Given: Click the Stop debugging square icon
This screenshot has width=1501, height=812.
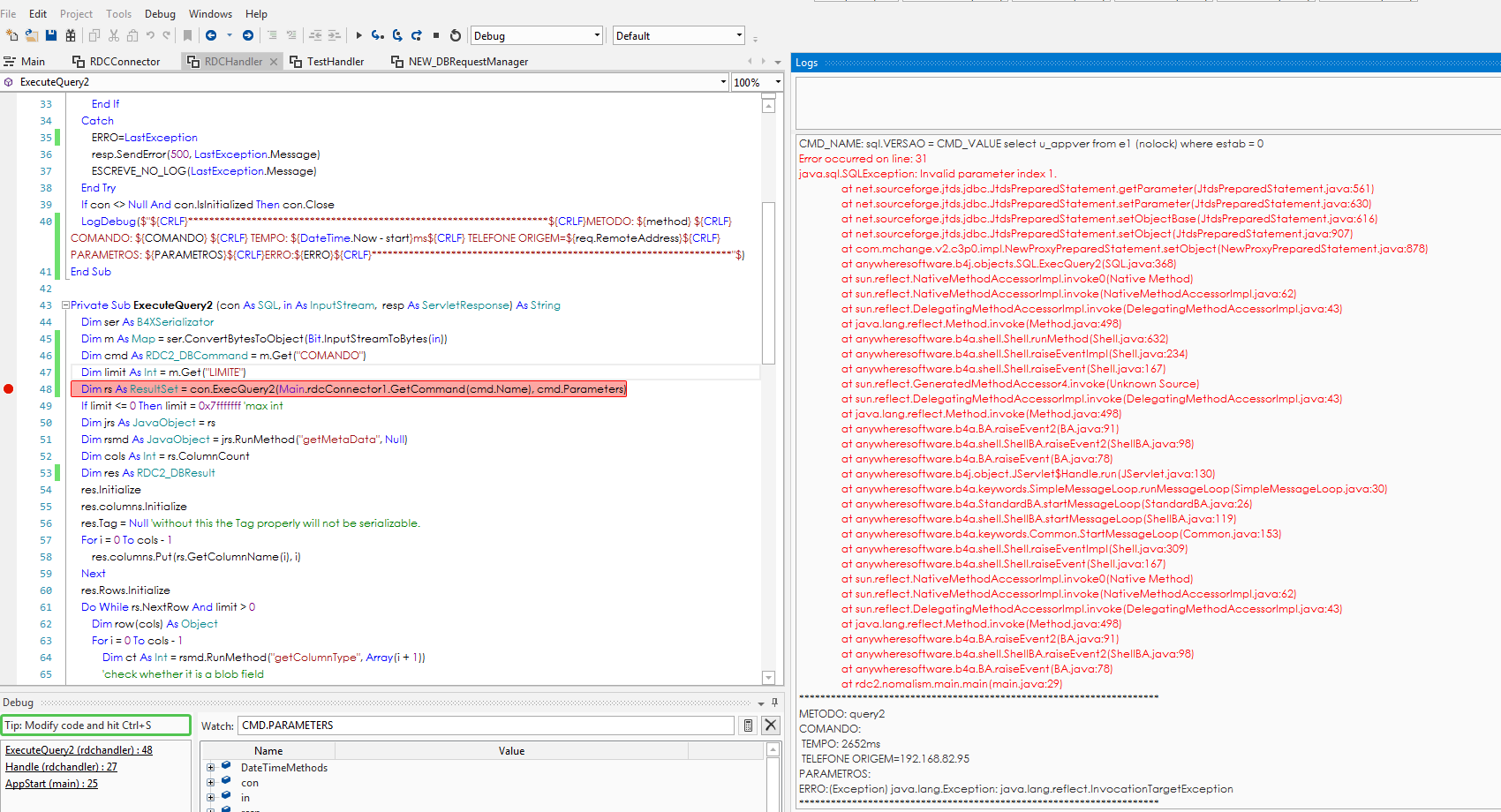Looking at the screenshot, I should pos(436,35).
